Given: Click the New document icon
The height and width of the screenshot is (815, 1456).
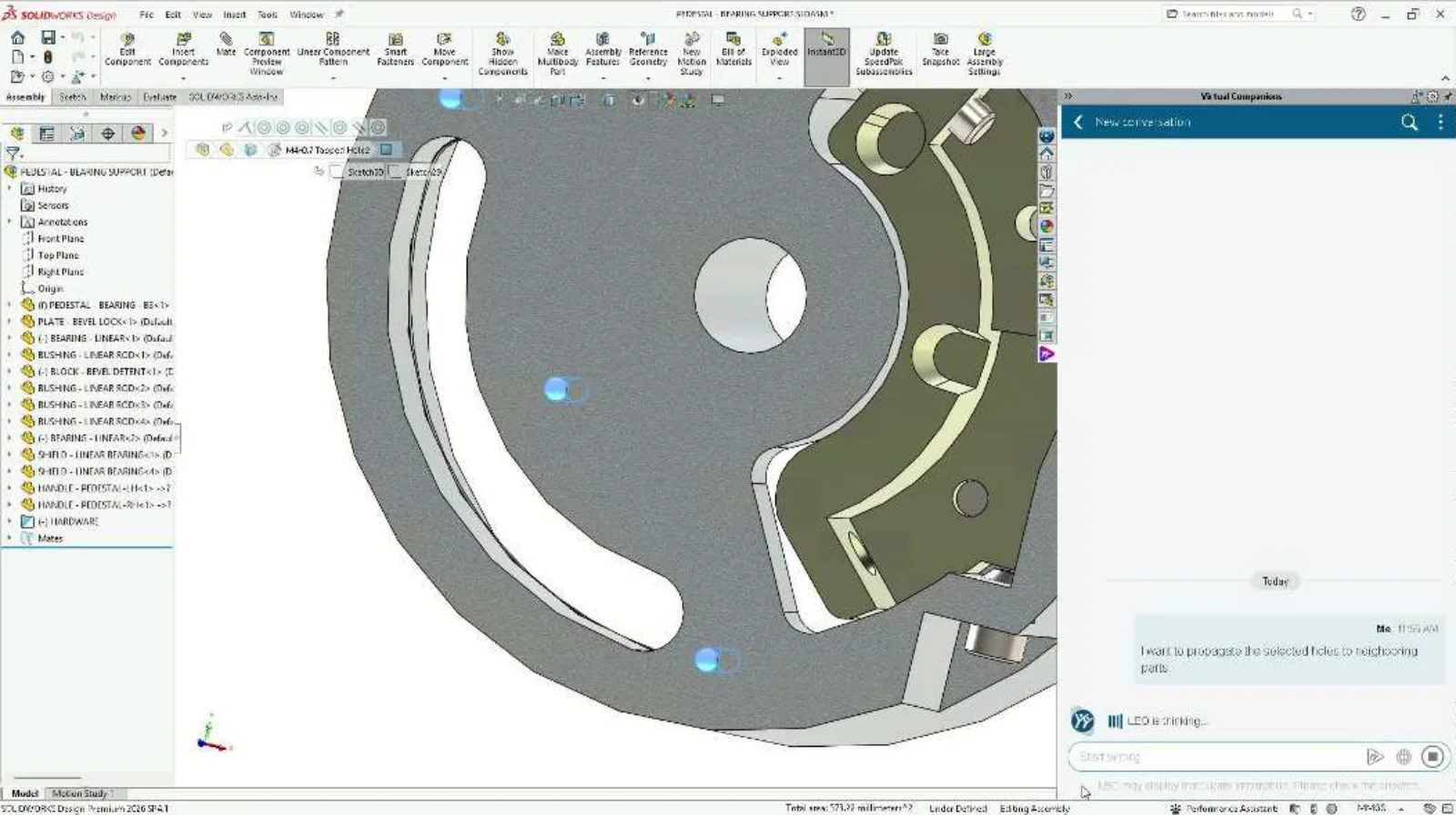Looking at the screenshot, I should tap(17, 56).
